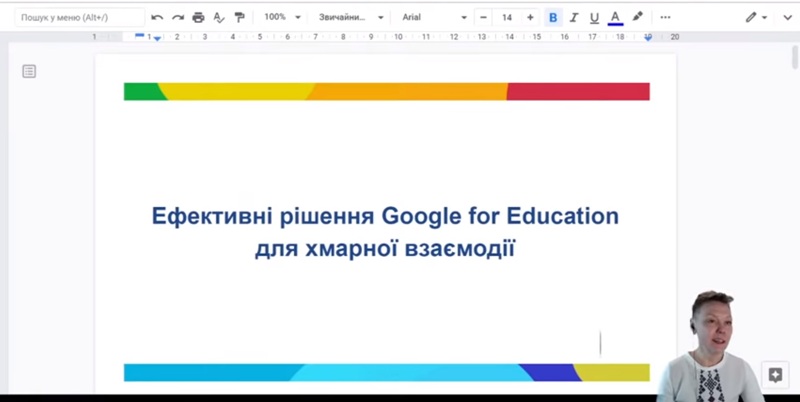Decrease font size with minus button
The width and height of the screenshot is (800, 402).
click(483, 17)
